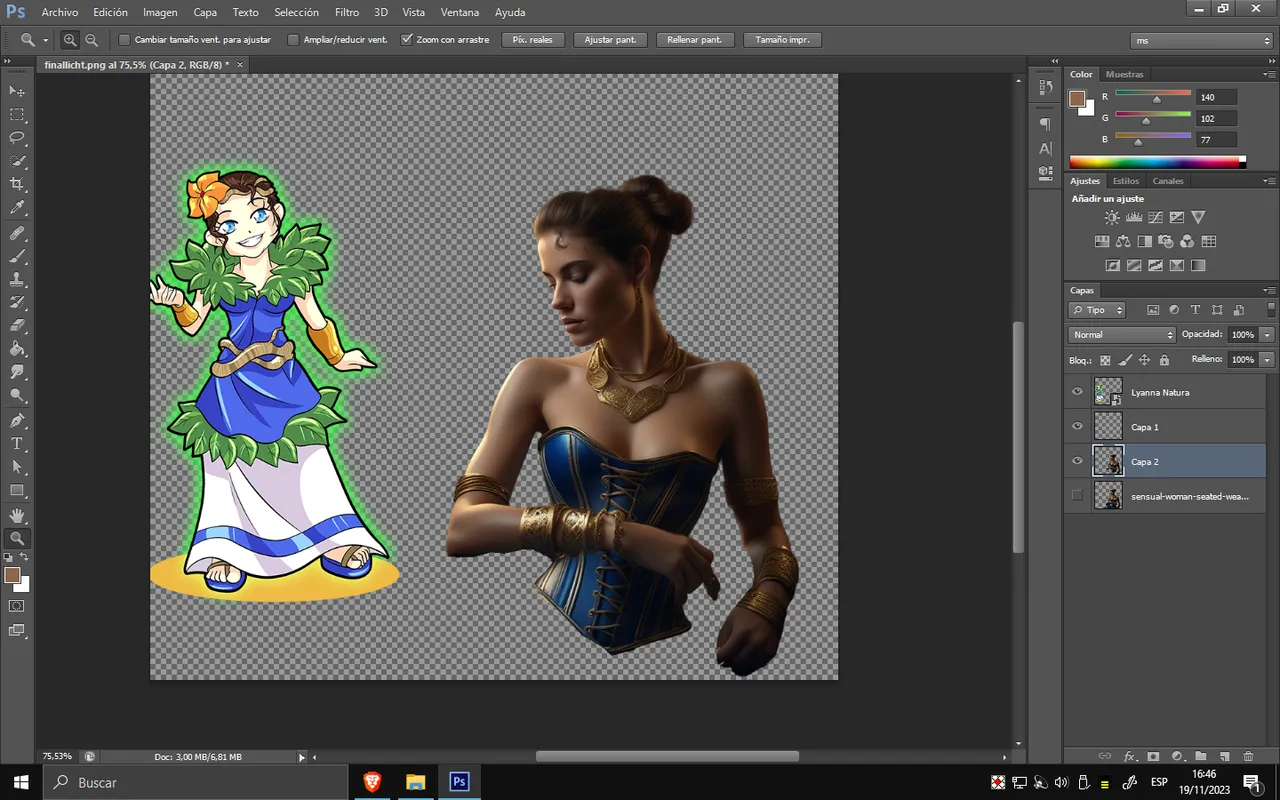
Task: Open Brave browser from taskbar
Action: tap(372, 782)
